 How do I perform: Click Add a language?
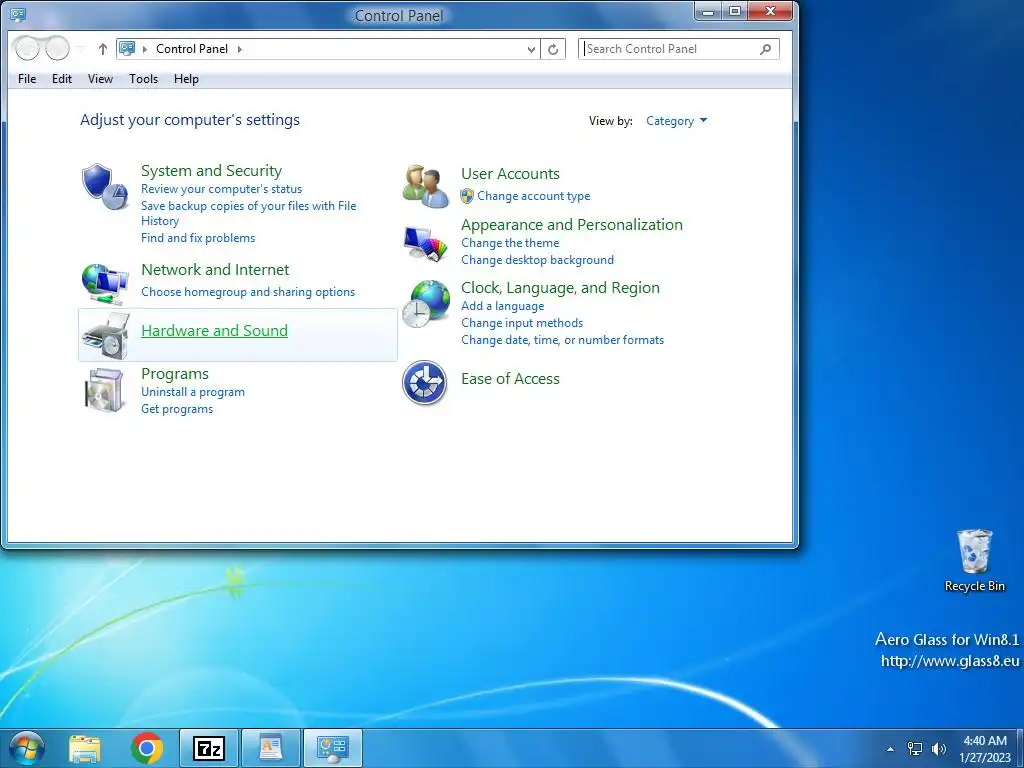pyautogui.click(x=502, y=306)
